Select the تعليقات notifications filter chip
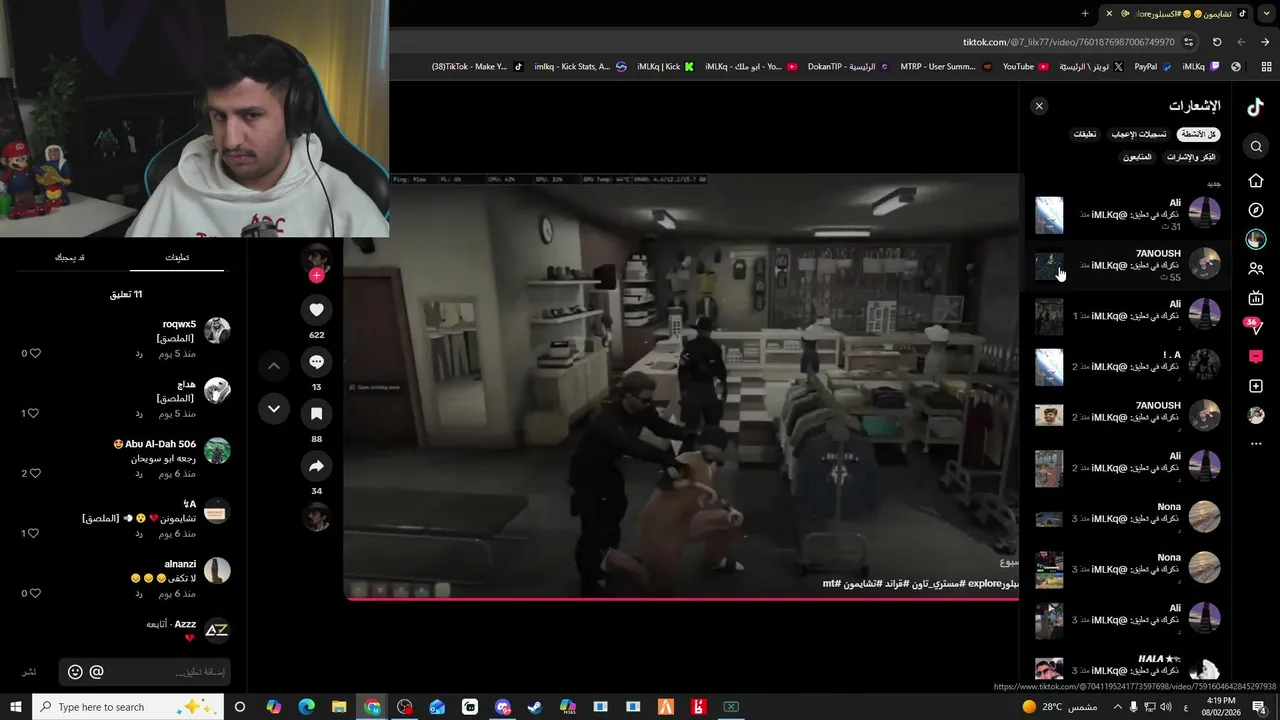 (1085, 134)
